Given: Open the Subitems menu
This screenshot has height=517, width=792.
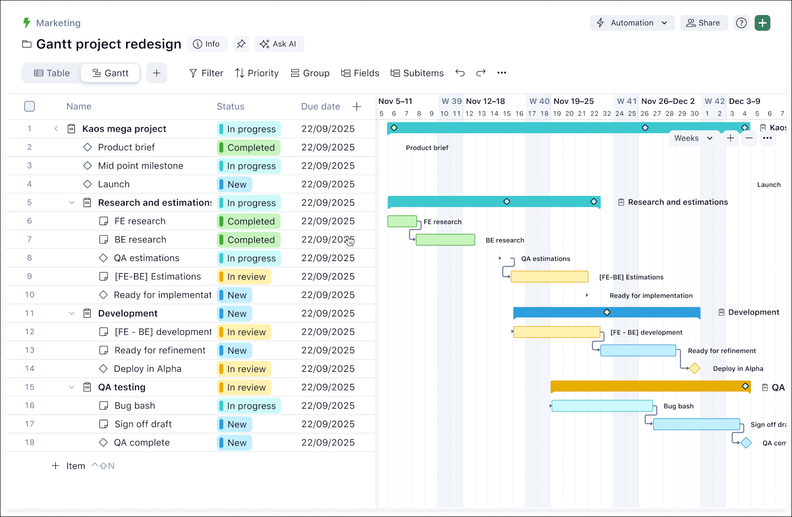Looking at the screenshot, I should point(417,73).
